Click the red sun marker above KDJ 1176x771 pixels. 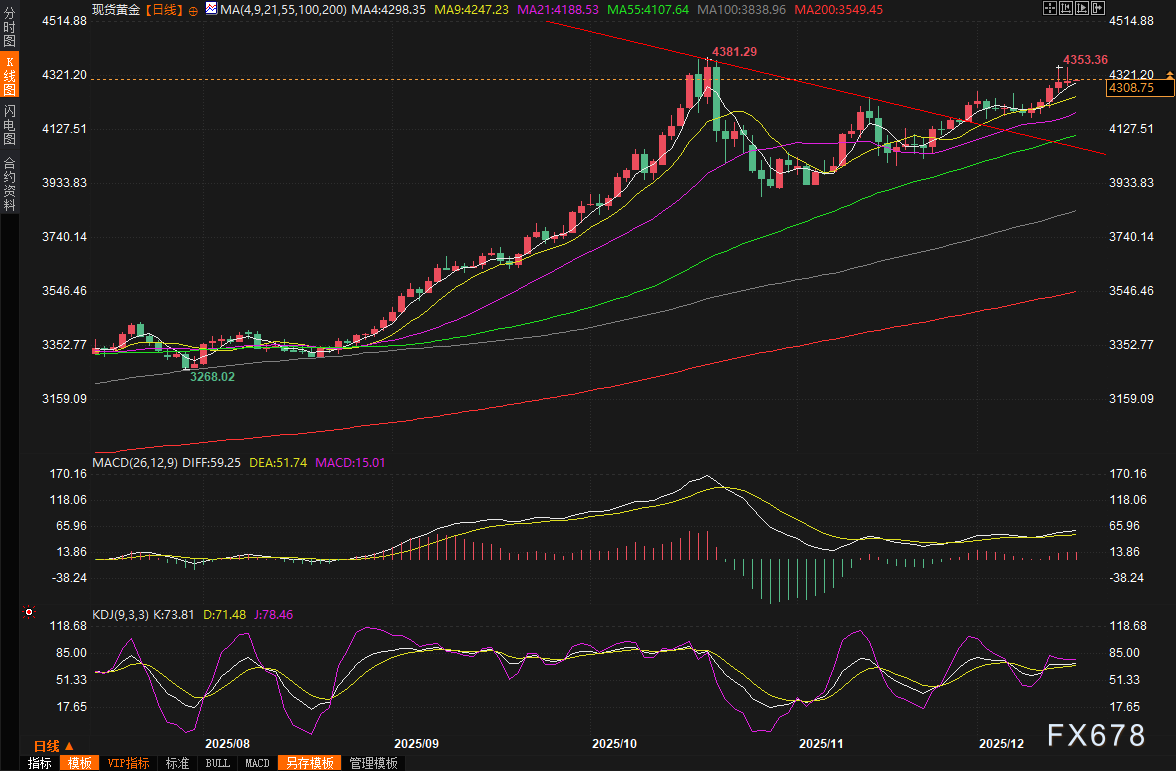[29, 611]
